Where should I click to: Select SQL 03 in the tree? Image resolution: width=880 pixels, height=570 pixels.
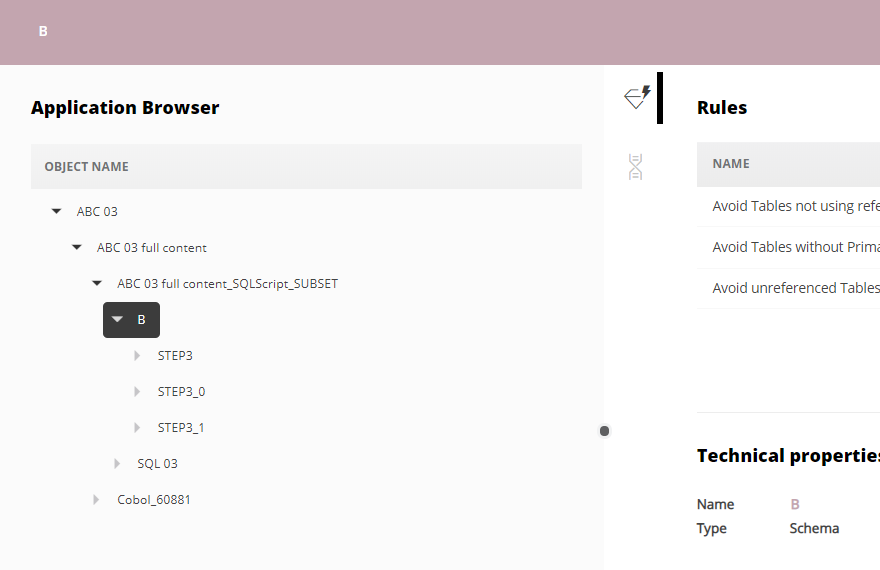tap(157, 464)
